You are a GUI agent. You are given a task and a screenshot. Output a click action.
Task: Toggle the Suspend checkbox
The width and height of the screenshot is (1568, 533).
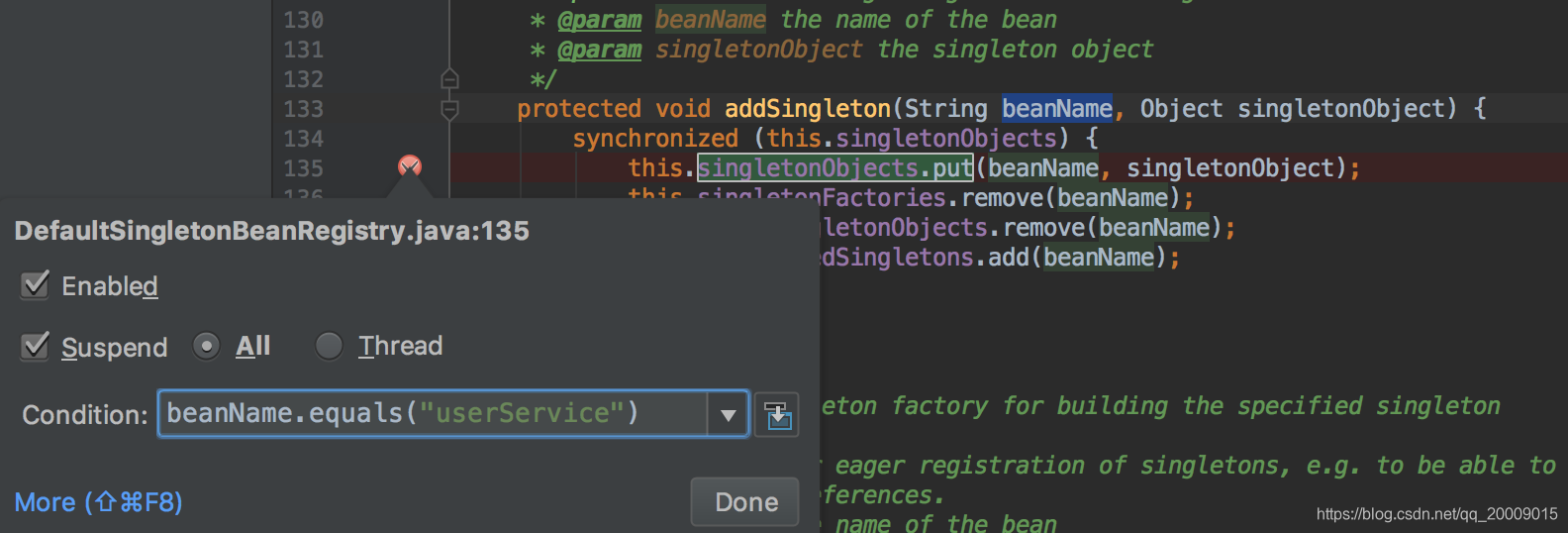tap(36, 346)
